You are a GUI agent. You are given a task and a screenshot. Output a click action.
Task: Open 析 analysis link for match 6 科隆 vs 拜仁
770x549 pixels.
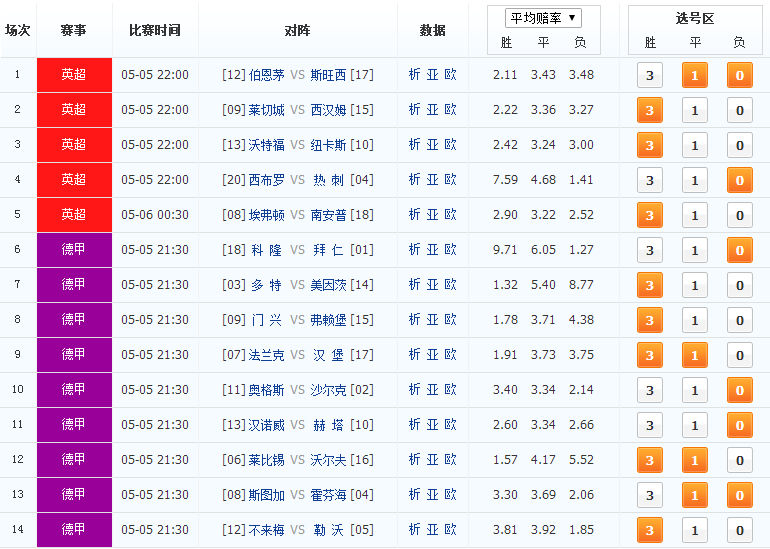414,249
